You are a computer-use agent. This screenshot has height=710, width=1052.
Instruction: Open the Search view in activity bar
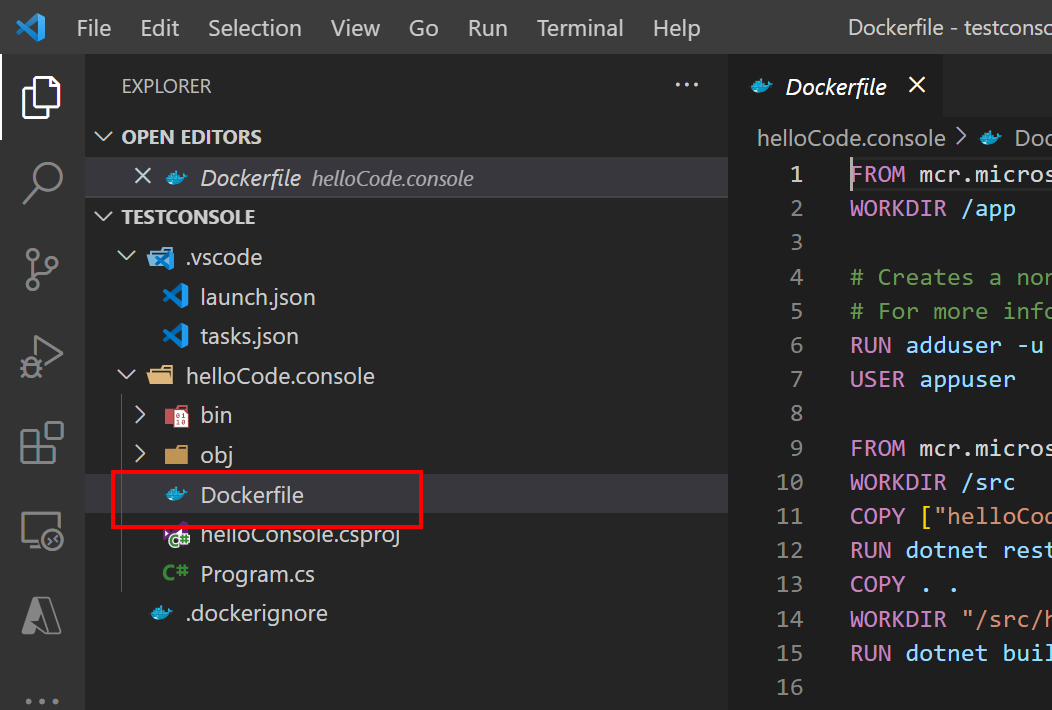tap(42, 183)
